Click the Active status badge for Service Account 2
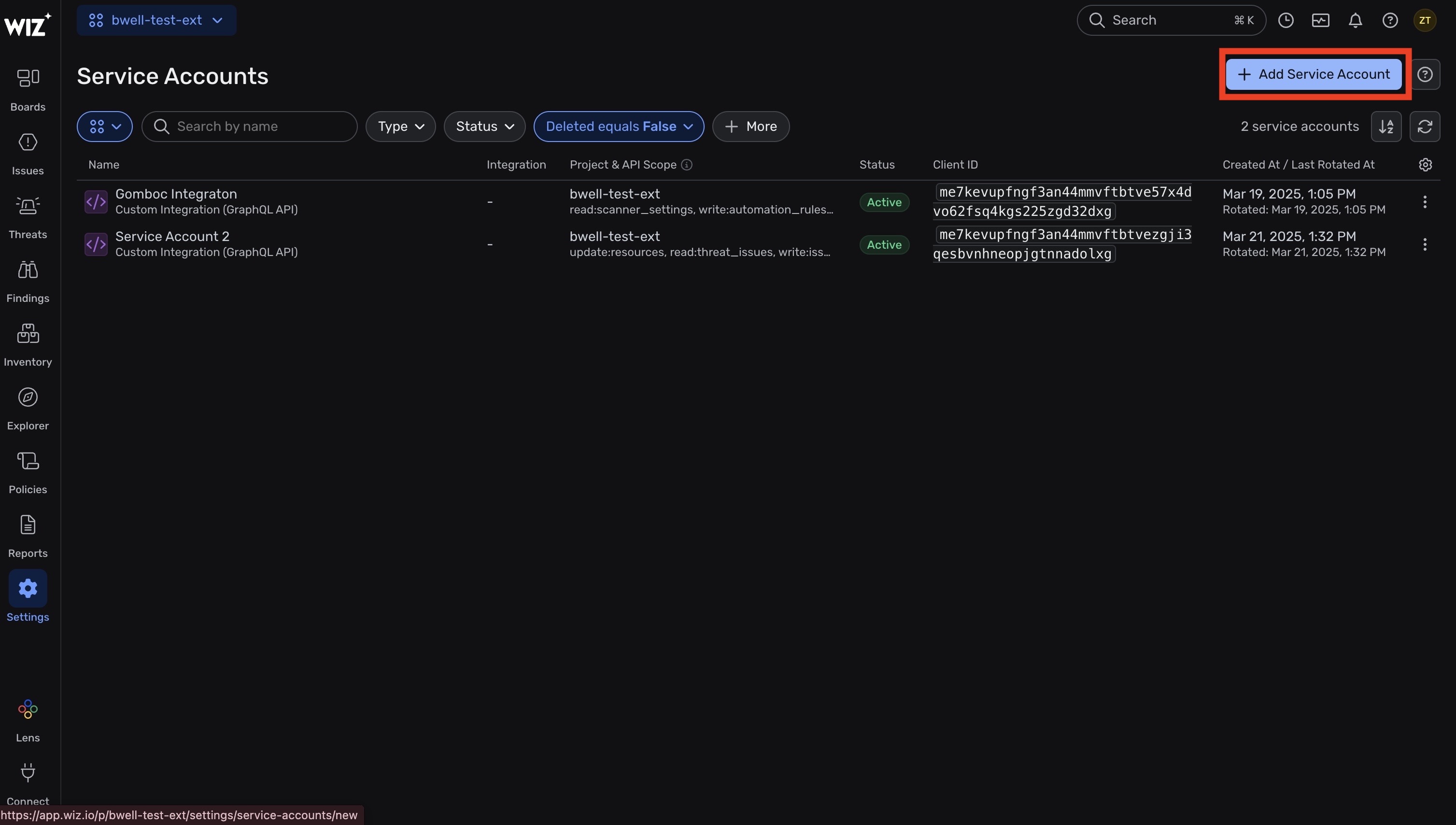Screen dimensions: 1456x825 884,245
